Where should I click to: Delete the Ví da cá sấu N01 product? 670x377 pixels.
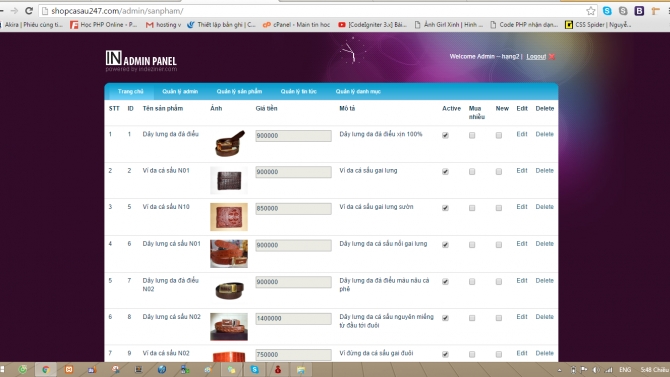click(544, 171)
